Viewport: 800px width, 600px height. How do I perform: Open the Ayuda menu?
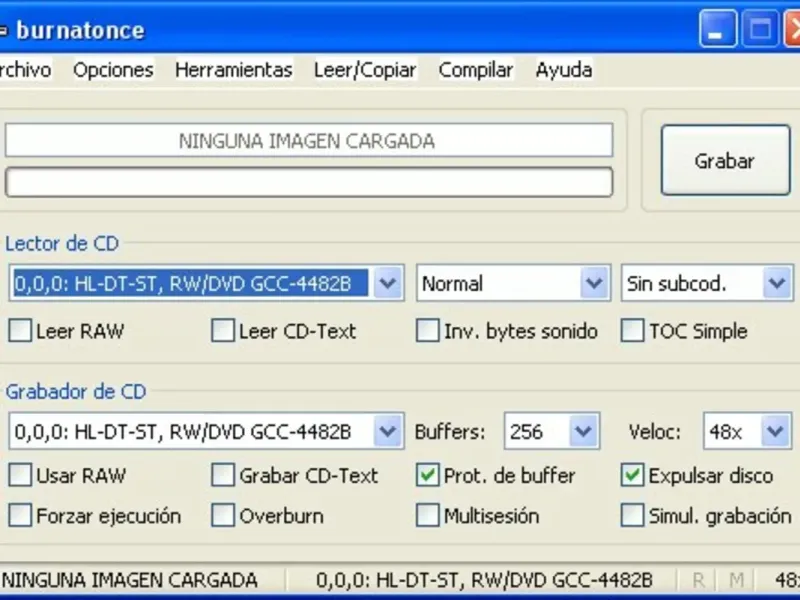(x=564, y=70)
